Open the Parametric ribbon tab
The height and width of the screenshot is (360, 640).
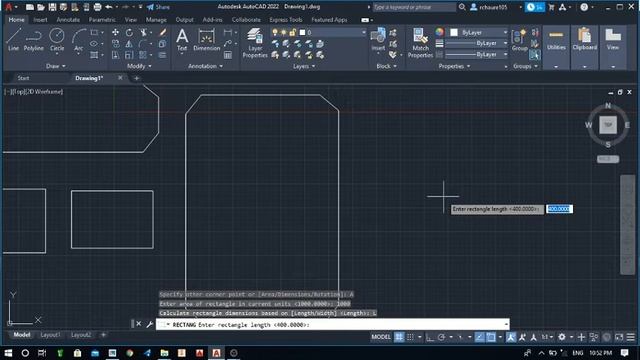[x=102, y=20]
